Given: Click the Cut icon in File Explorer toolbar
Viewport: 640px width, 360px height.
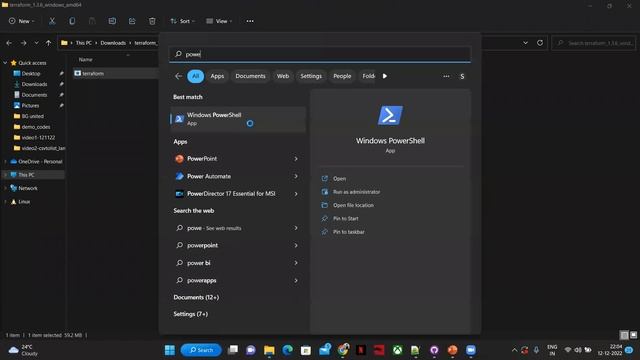Looking at the screenshot, I should 52,21.
